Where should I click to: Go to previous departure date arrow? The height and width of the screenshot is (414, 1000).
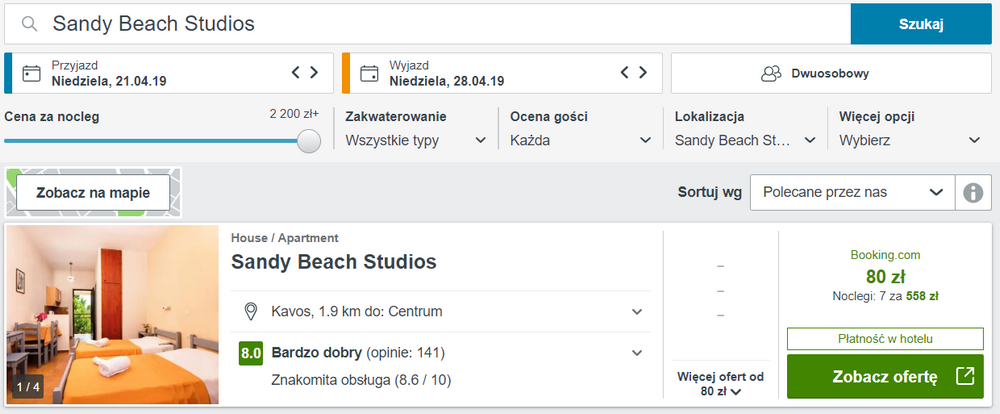624,72
